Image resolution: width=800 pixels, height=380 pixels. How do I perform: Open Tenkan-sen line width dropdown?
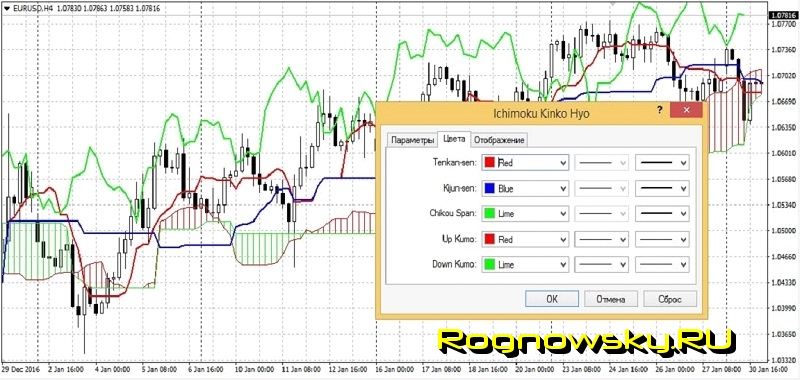[662, 163]
